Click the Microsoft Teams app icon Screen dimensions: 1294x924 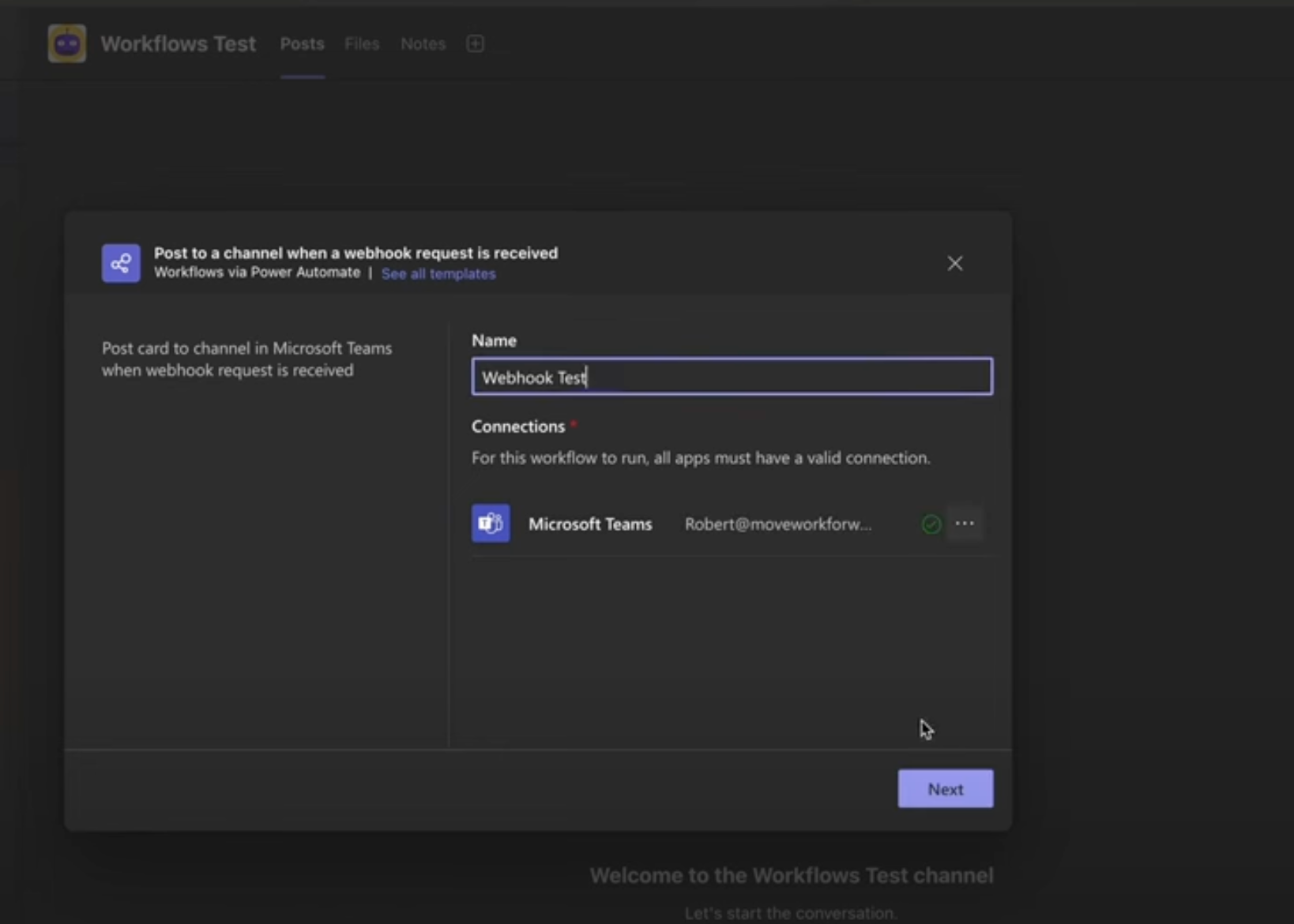(491, 524)
